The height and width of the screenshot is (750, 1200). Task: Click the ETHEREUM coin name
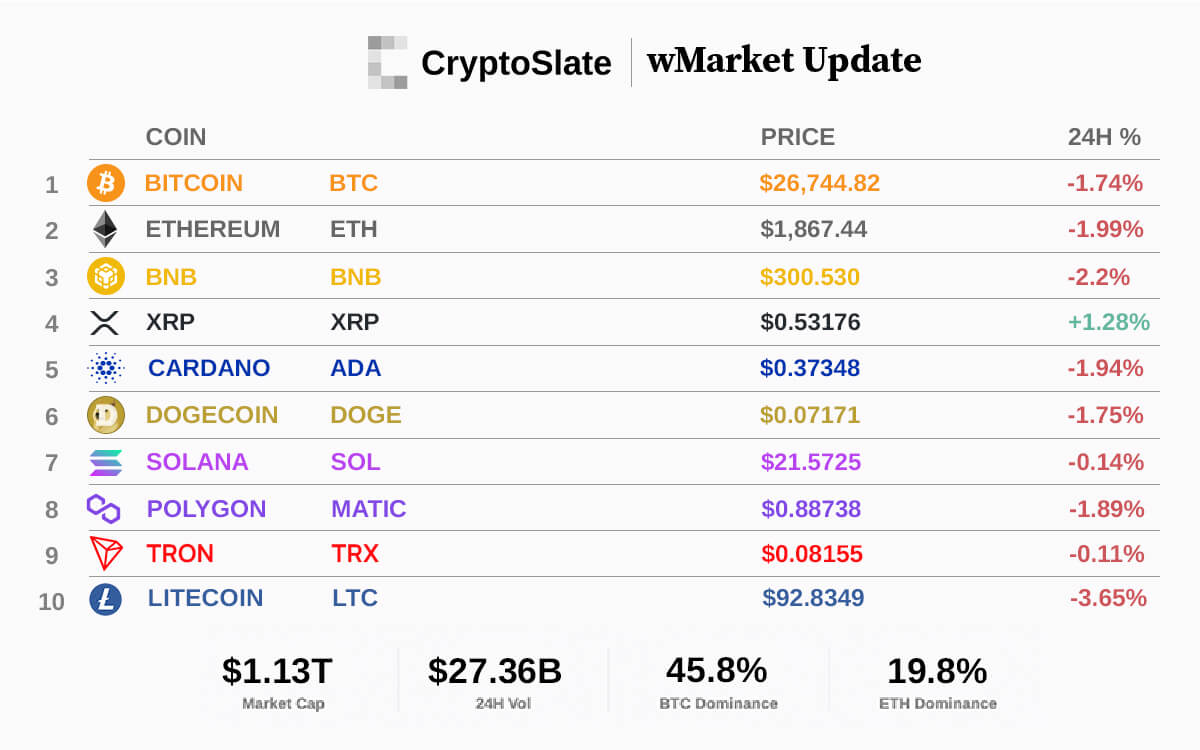[213, 229]
